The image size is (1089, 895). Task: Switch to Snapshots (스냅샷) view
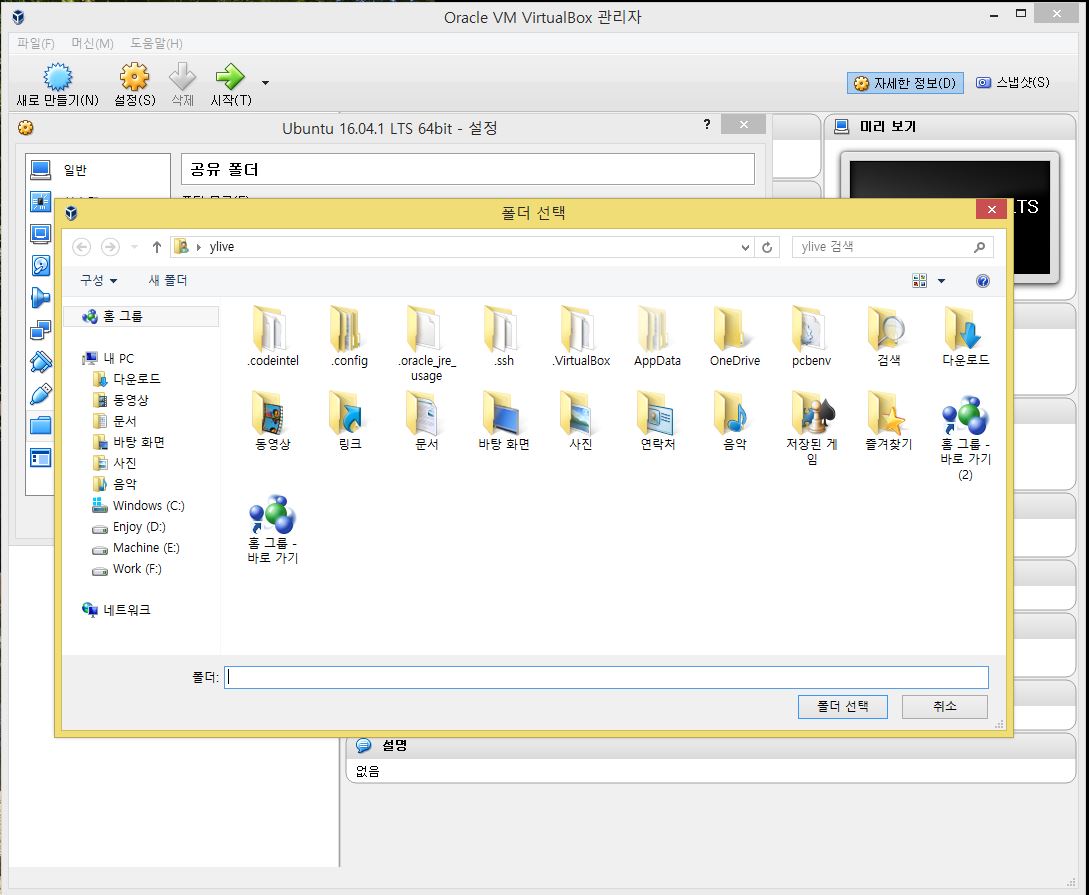[x=1013, y=83]
